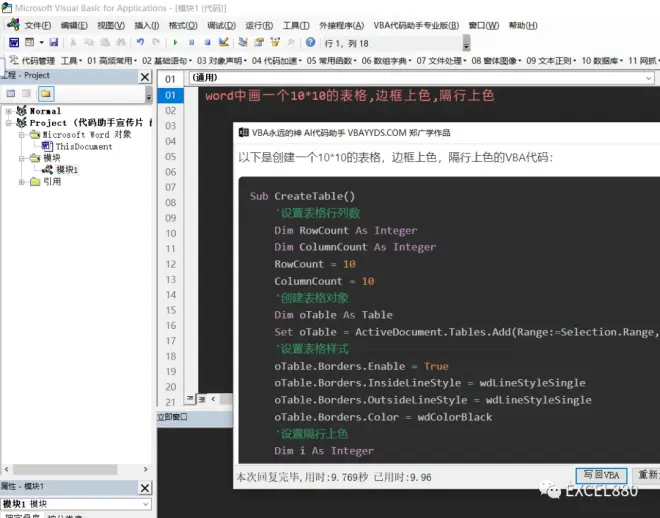Select ThisDocument in project tree
This screenshot has height=518, width=660.
click(x=83, y=146)
